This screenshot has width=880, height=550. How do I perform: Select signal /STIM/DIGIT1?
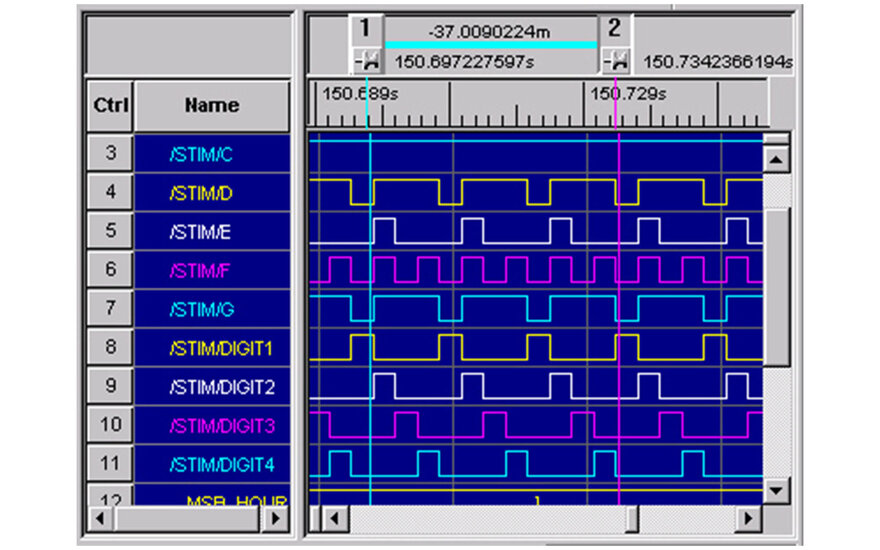[x=213, y=348]
